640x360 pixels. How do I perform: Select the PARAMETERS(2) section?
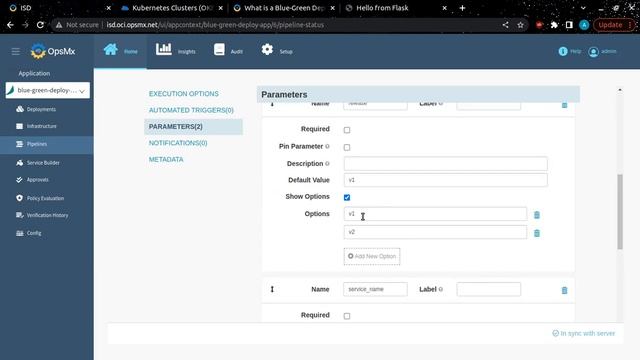point(193,127)
